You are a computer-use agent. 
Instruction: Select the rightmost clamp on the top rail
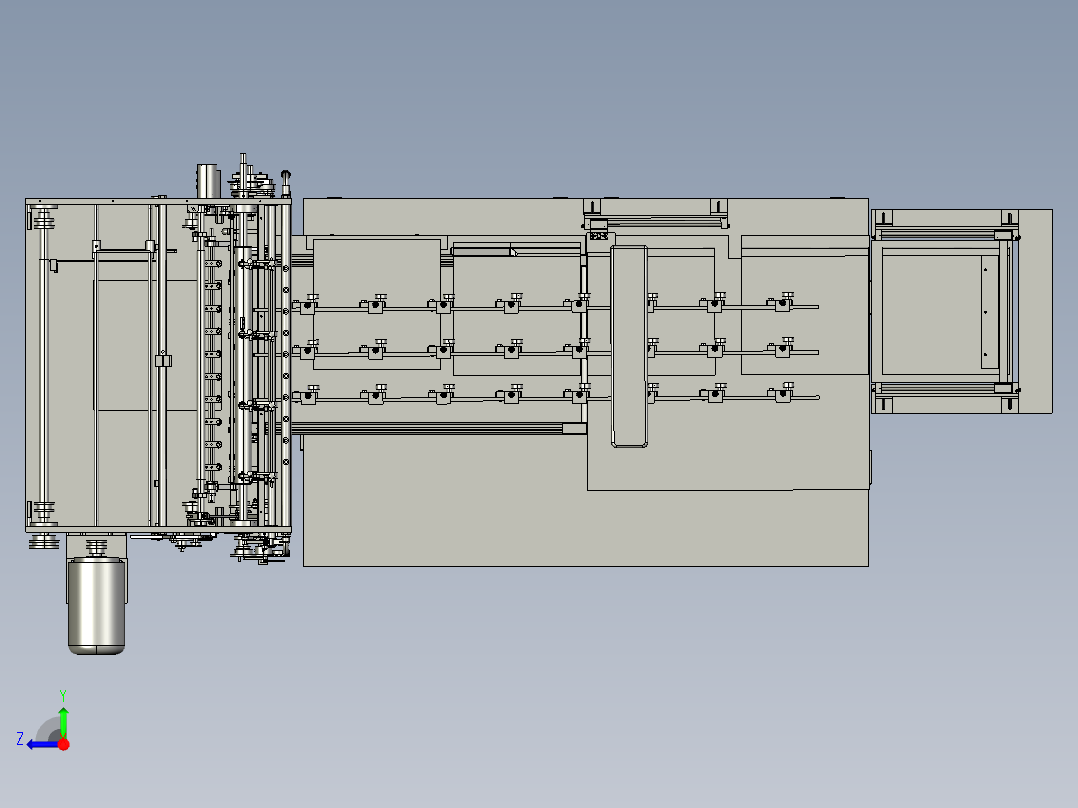(x=782, y=302)
